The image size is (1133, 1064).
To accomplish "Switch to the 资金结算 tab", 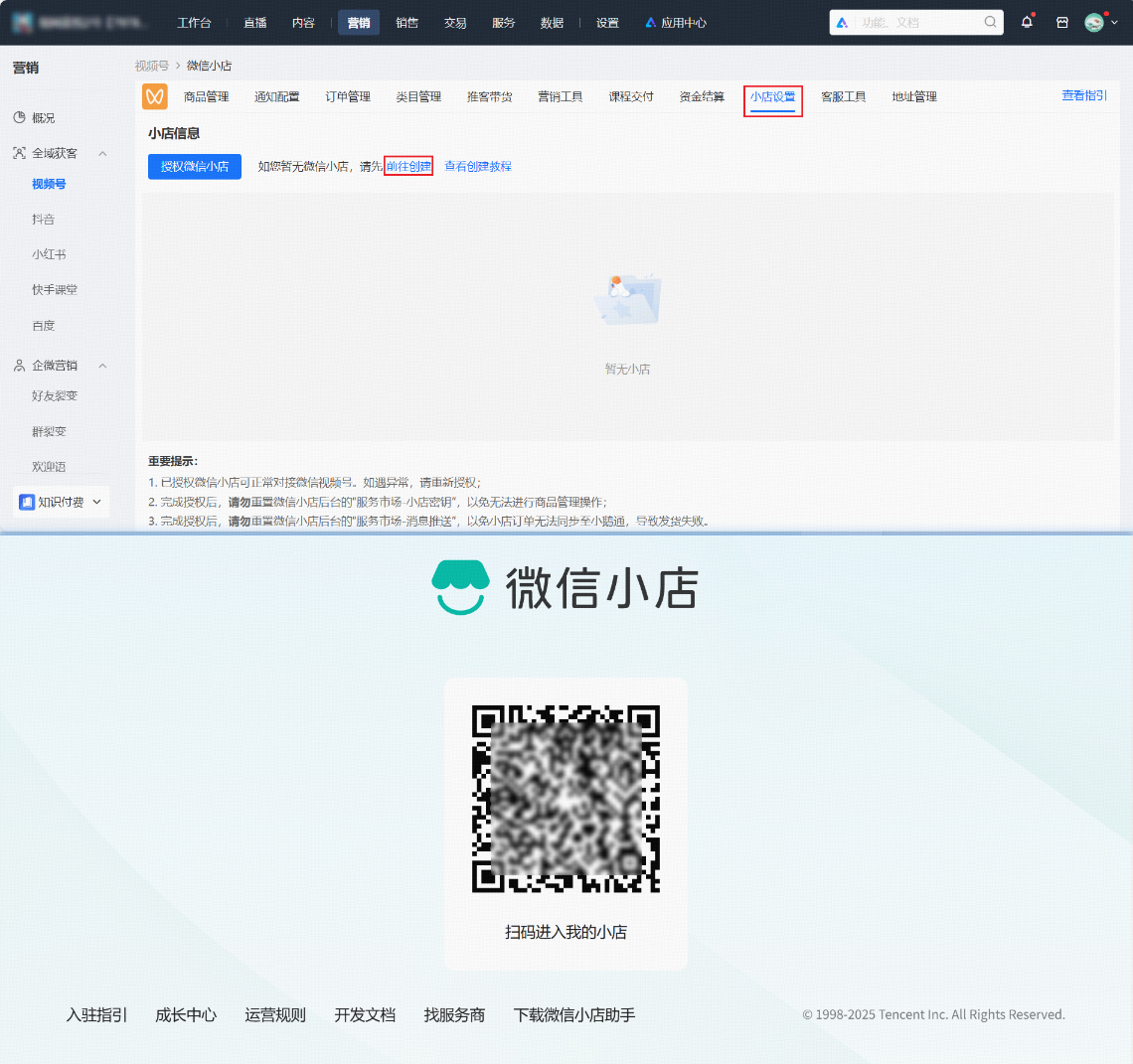I will (x=702, y=96).
